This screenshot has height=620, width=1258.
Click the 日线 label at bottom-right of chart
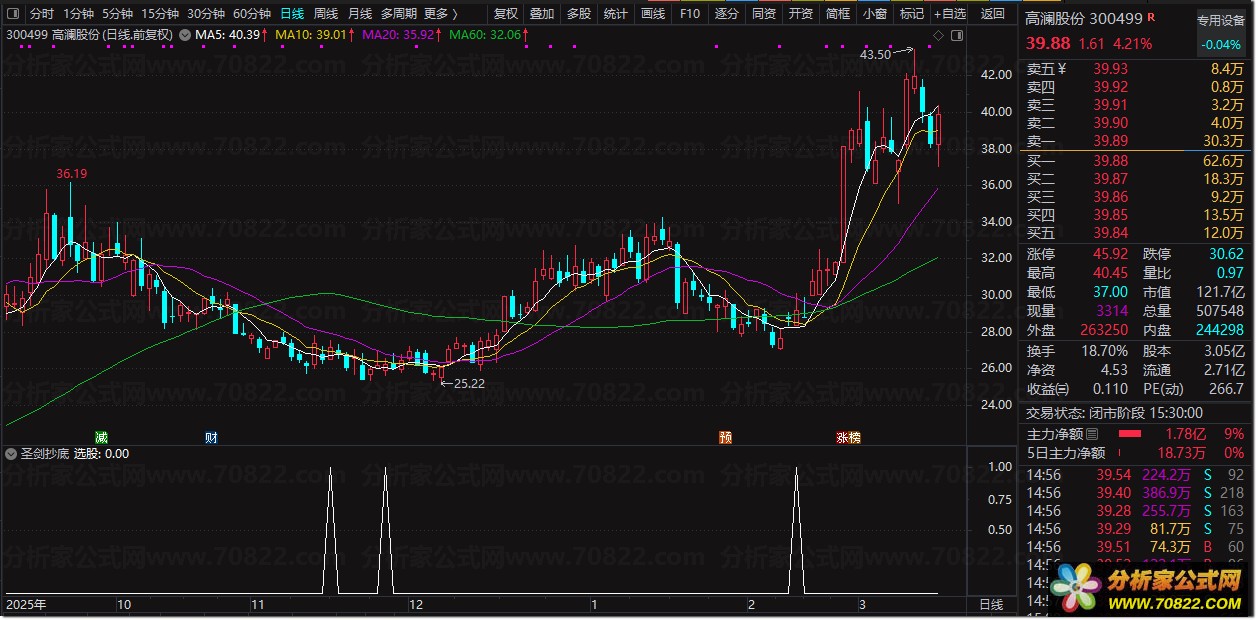point(991,605)
